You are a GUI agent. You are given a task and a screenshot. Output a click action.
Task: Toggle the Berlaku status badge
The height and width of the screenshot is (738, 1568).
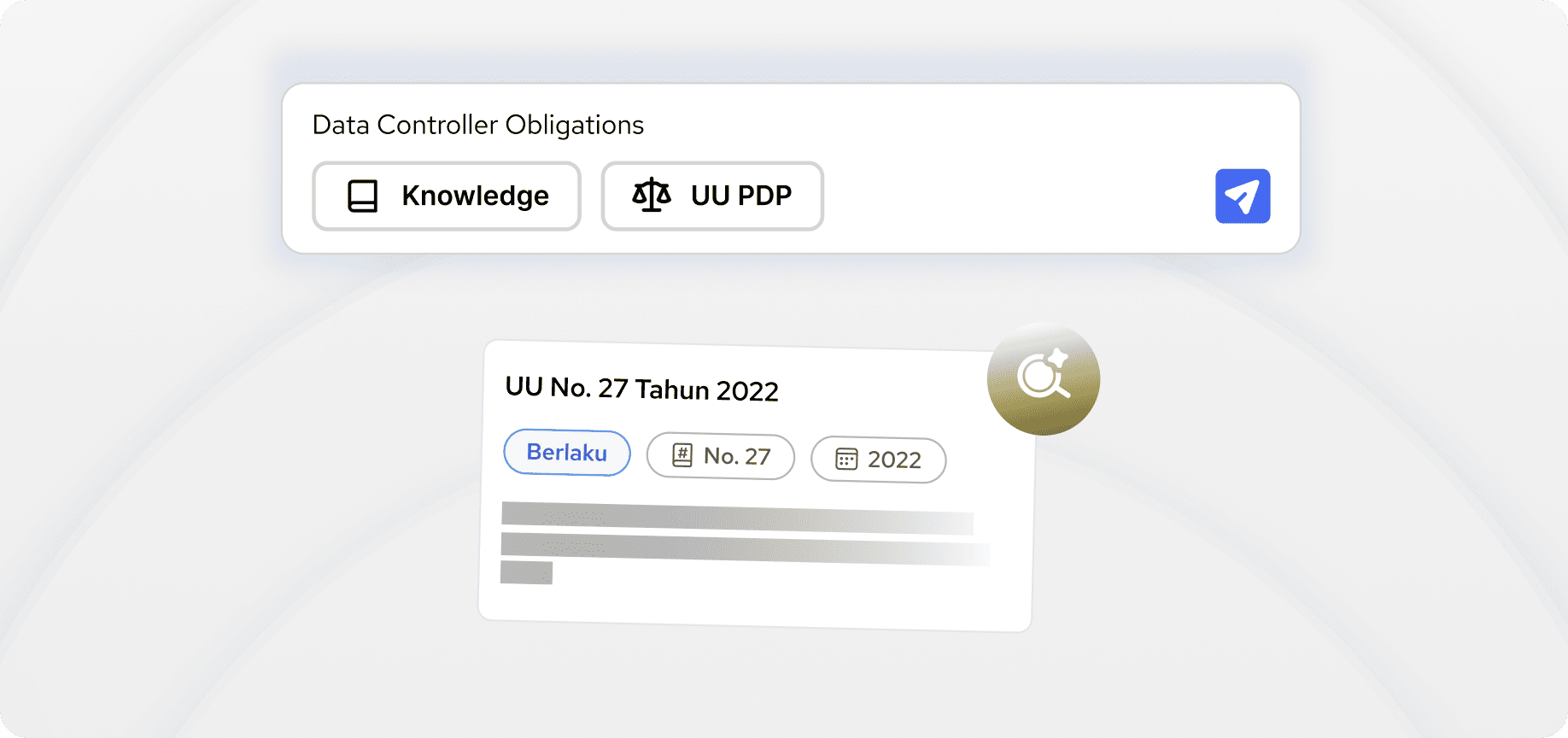pos(567,452)
